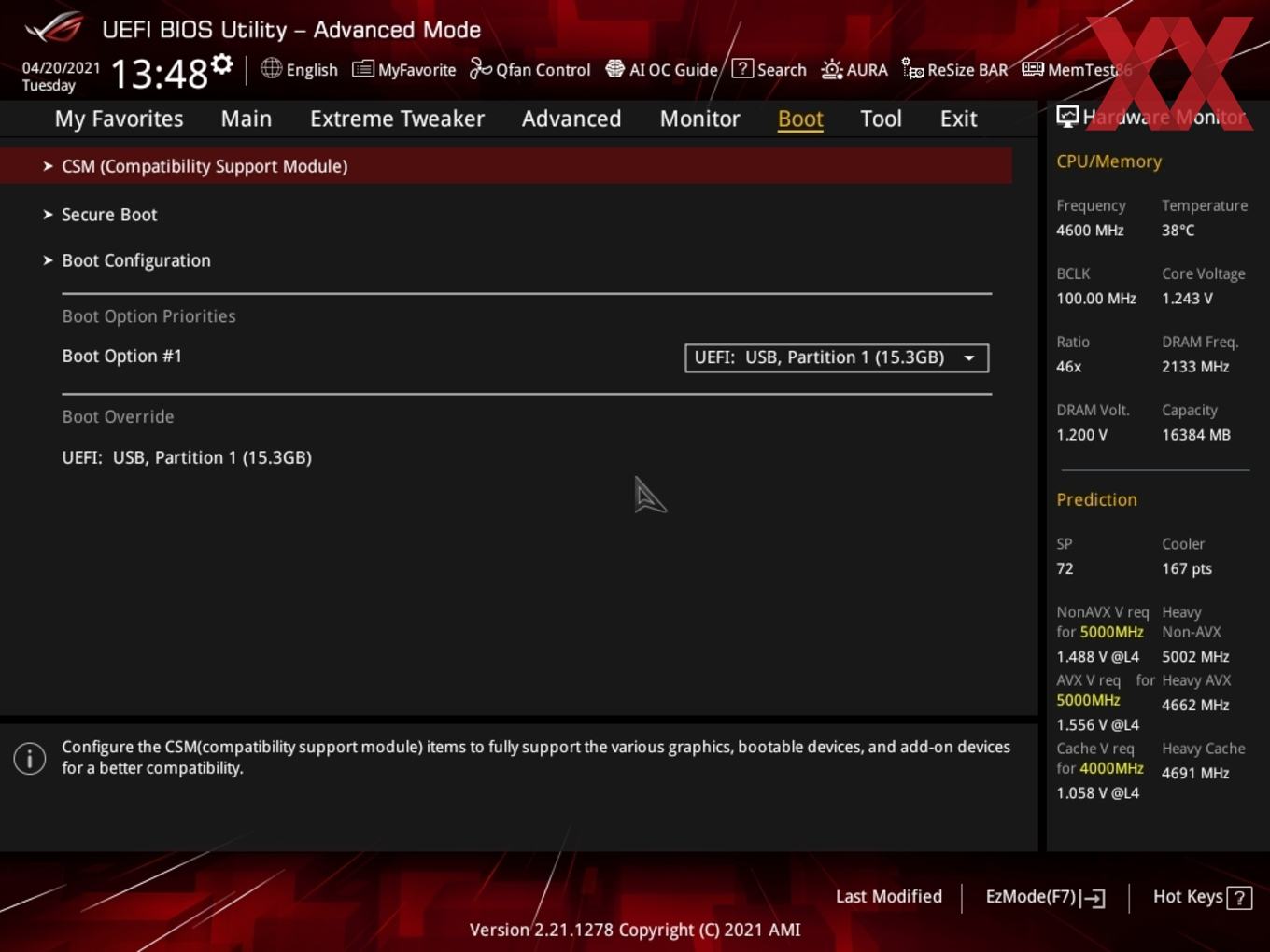The height and width of the screenshot is (952, 1270).
Task: Switch to the Exit tab
Action: click(x=958, y=119)
